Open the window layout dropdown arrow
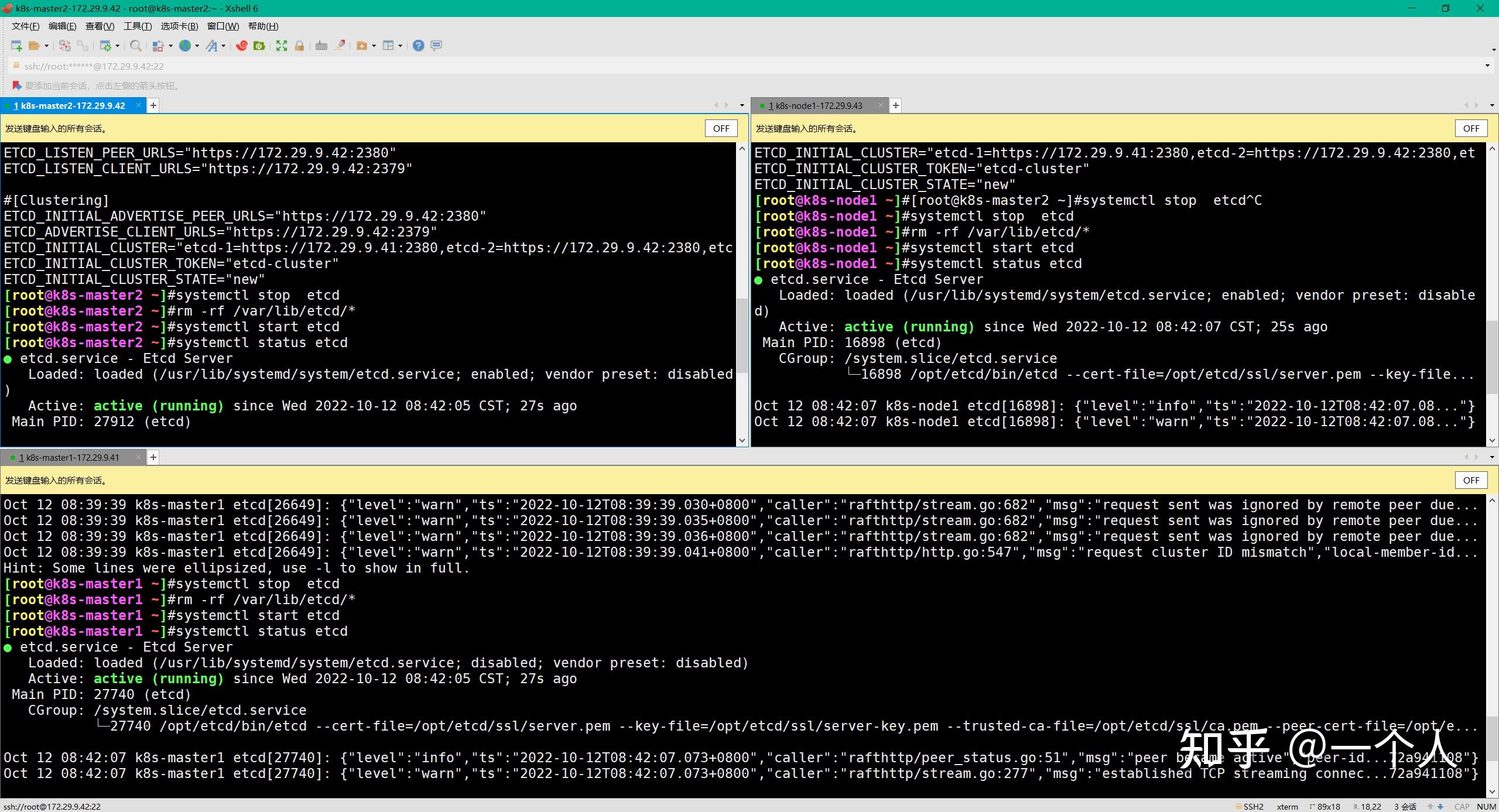Image resolution: width=1499 pixels, height=812 pixels. click(x=401, y=46)
